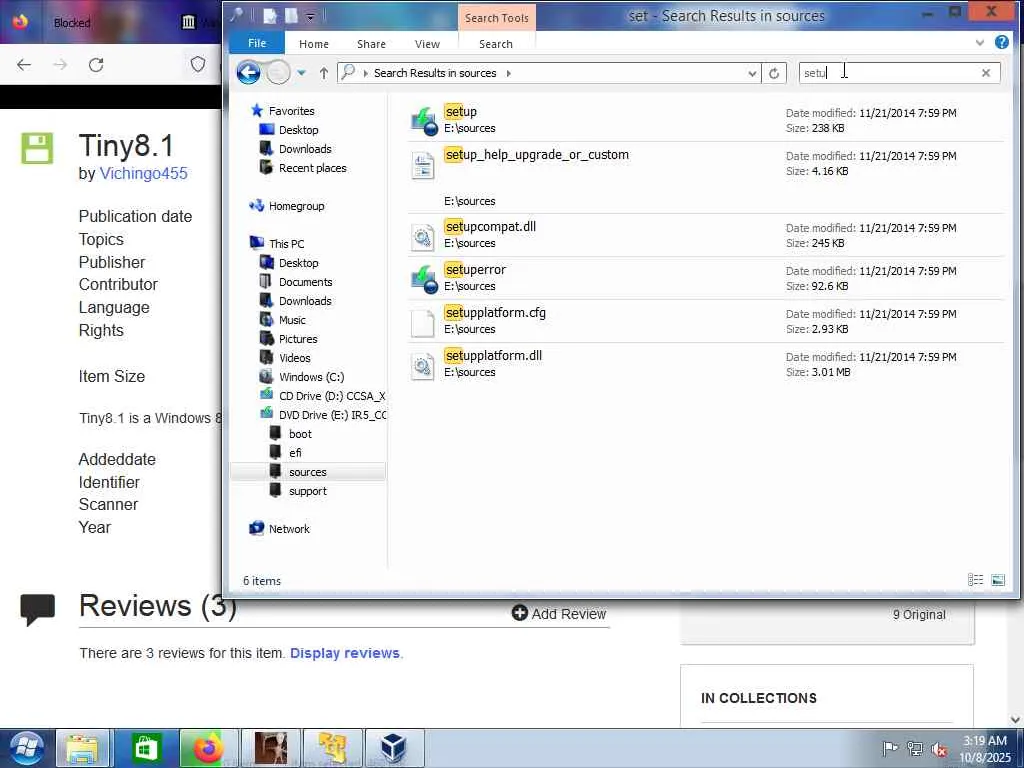
Task: Click the muted volume tray icon
Action: pyautogui.click(x=939, y=749)
